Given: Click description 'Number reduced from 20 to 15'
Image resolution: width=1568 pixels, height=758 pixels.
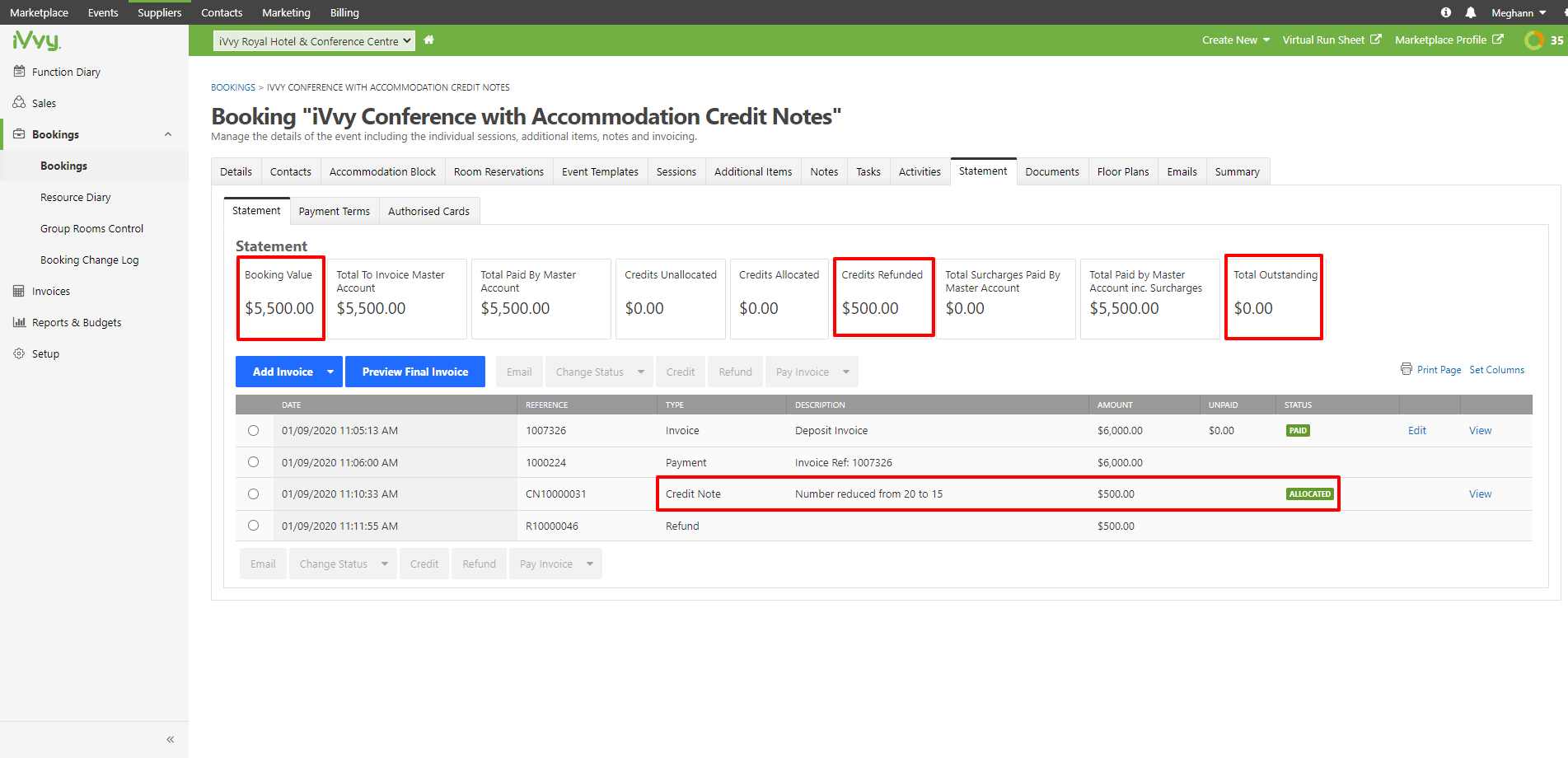Looking at the screenshot, I should pyautogui.click(x=868, y=494).
